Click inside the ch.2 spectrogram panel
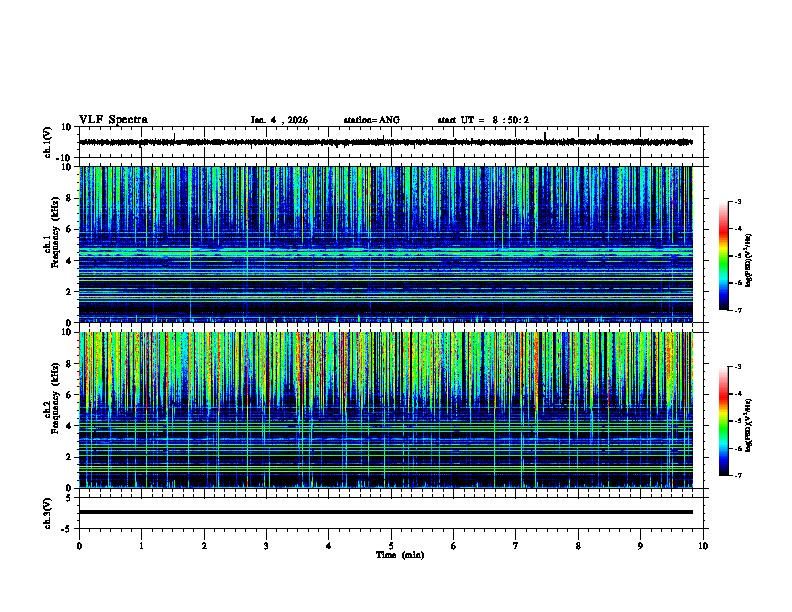The image size is (792, 612). pyautogui.click(x=386, y=410)
